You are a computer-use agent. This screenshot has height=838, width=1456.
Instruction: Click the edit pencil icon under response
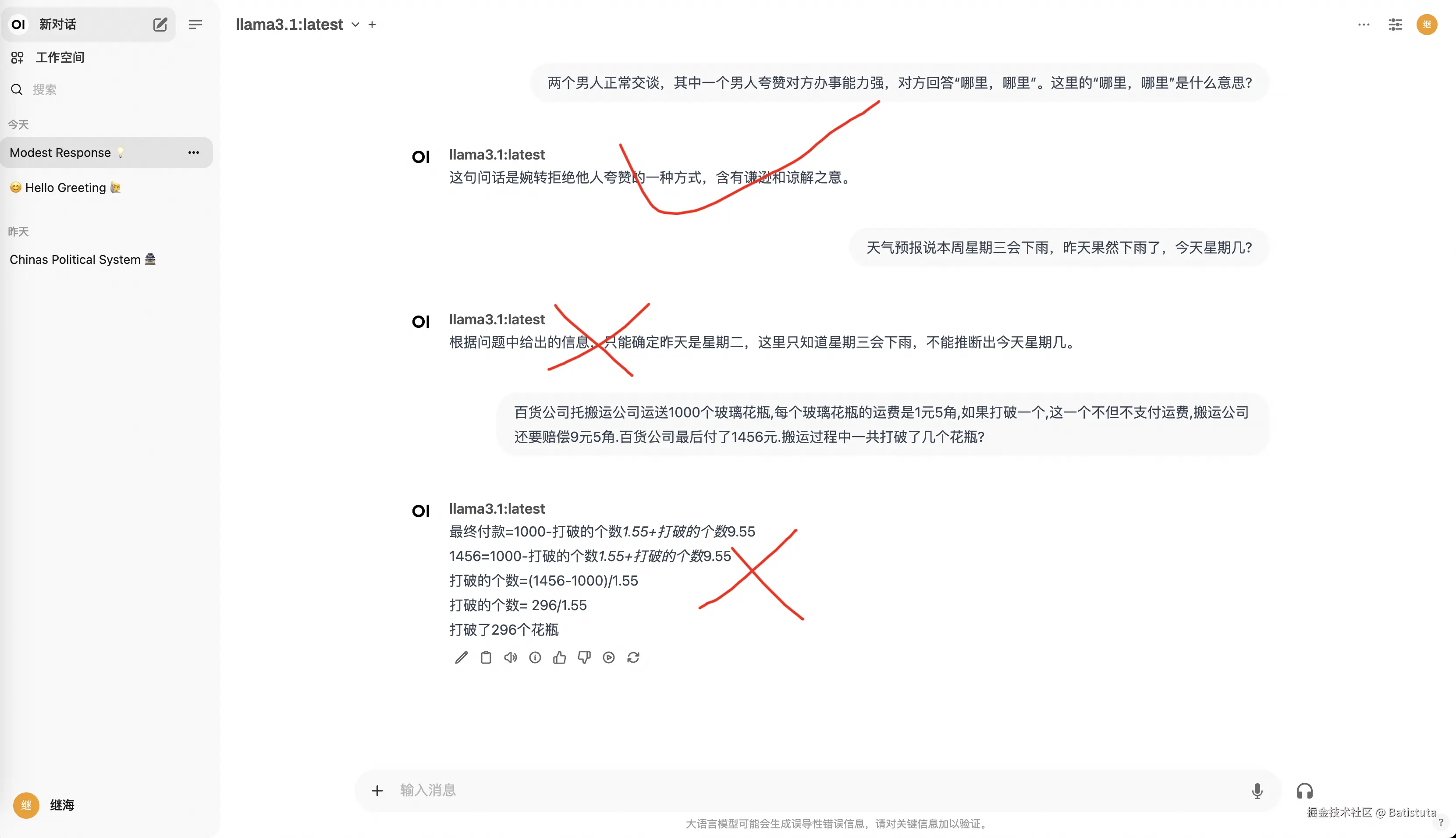461,657
